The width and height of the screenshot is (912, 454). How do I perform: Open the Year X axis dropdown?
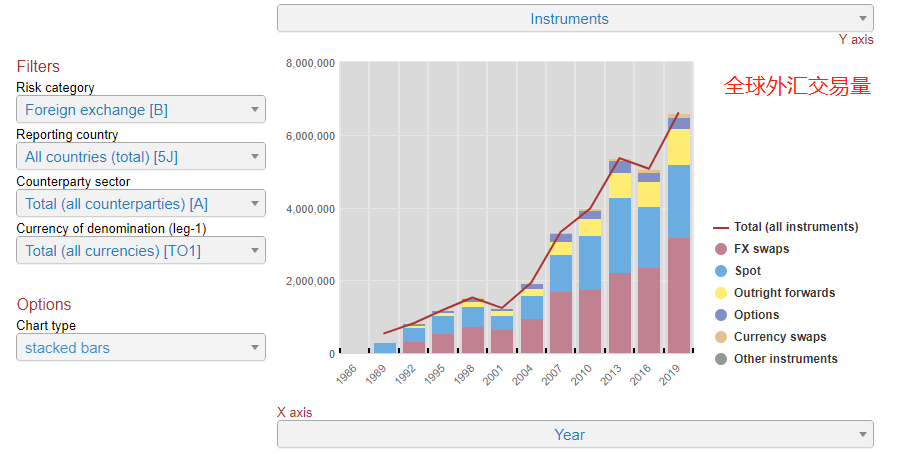[574, 435]
